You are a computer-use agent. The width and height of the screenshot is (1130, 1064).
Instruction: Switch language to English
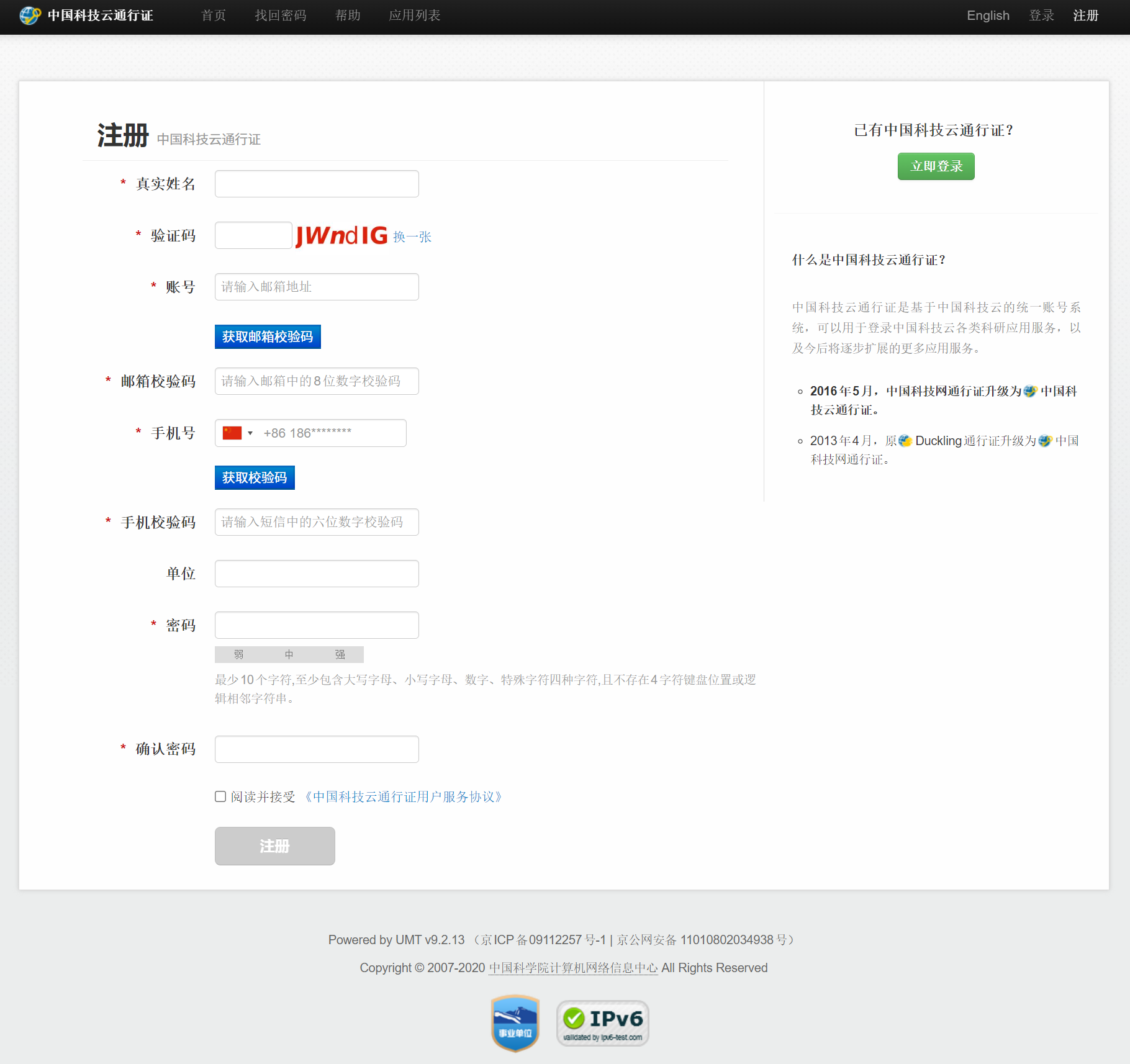point(988,16)
